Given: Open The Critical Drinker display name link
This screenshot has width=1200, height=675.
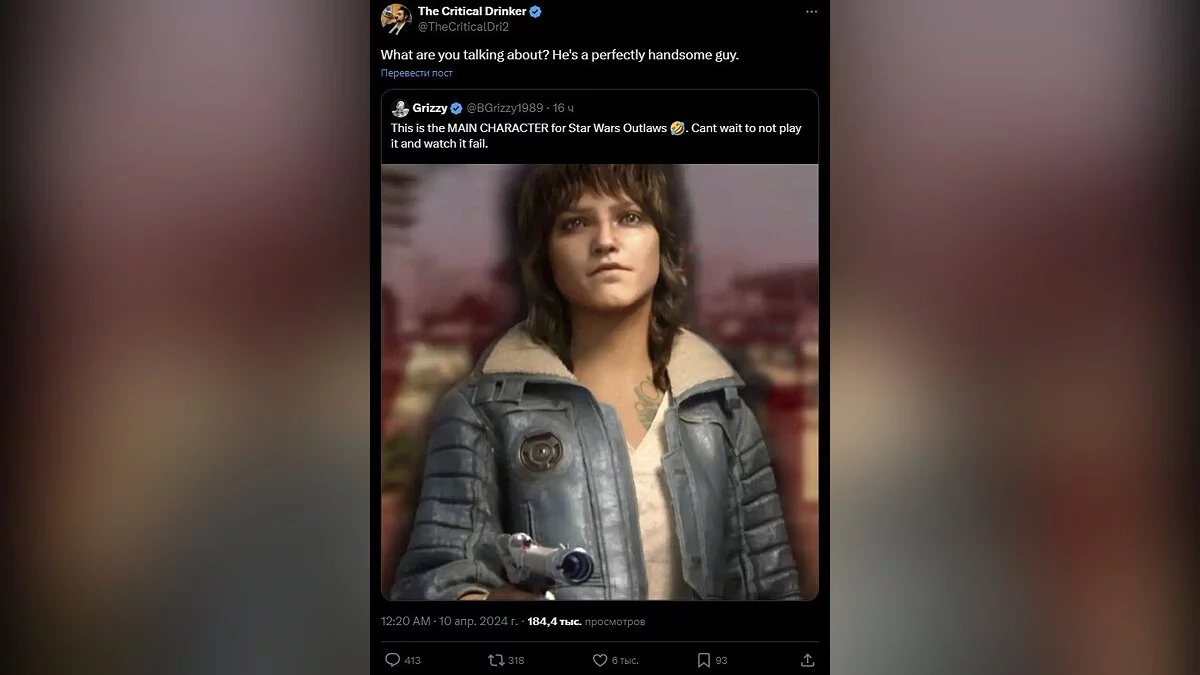Looking at the screenshot, I should coord(471,11).
